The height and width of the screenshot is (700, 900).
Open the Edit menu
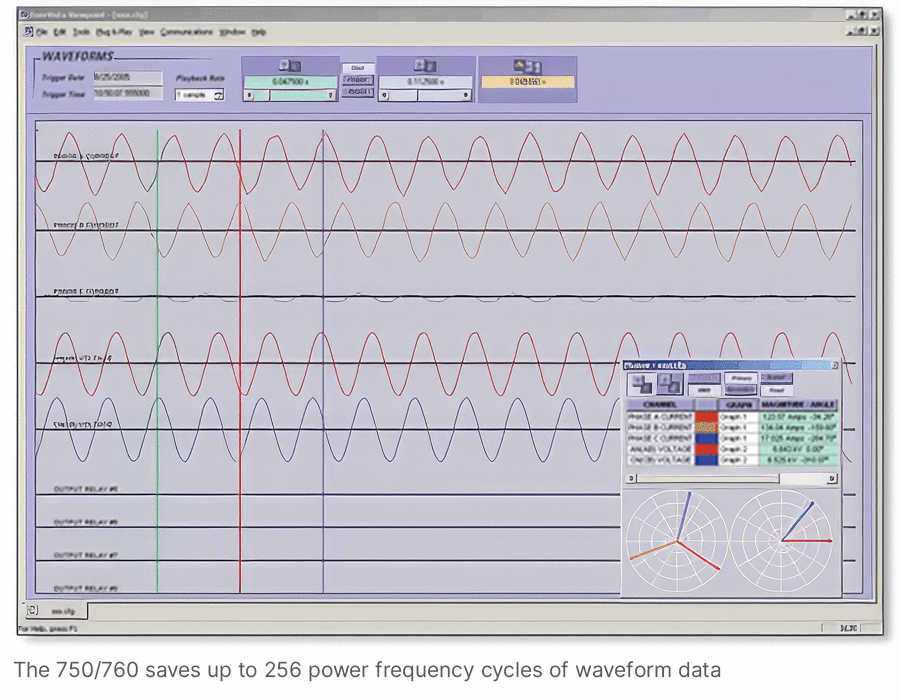[60, 32]
